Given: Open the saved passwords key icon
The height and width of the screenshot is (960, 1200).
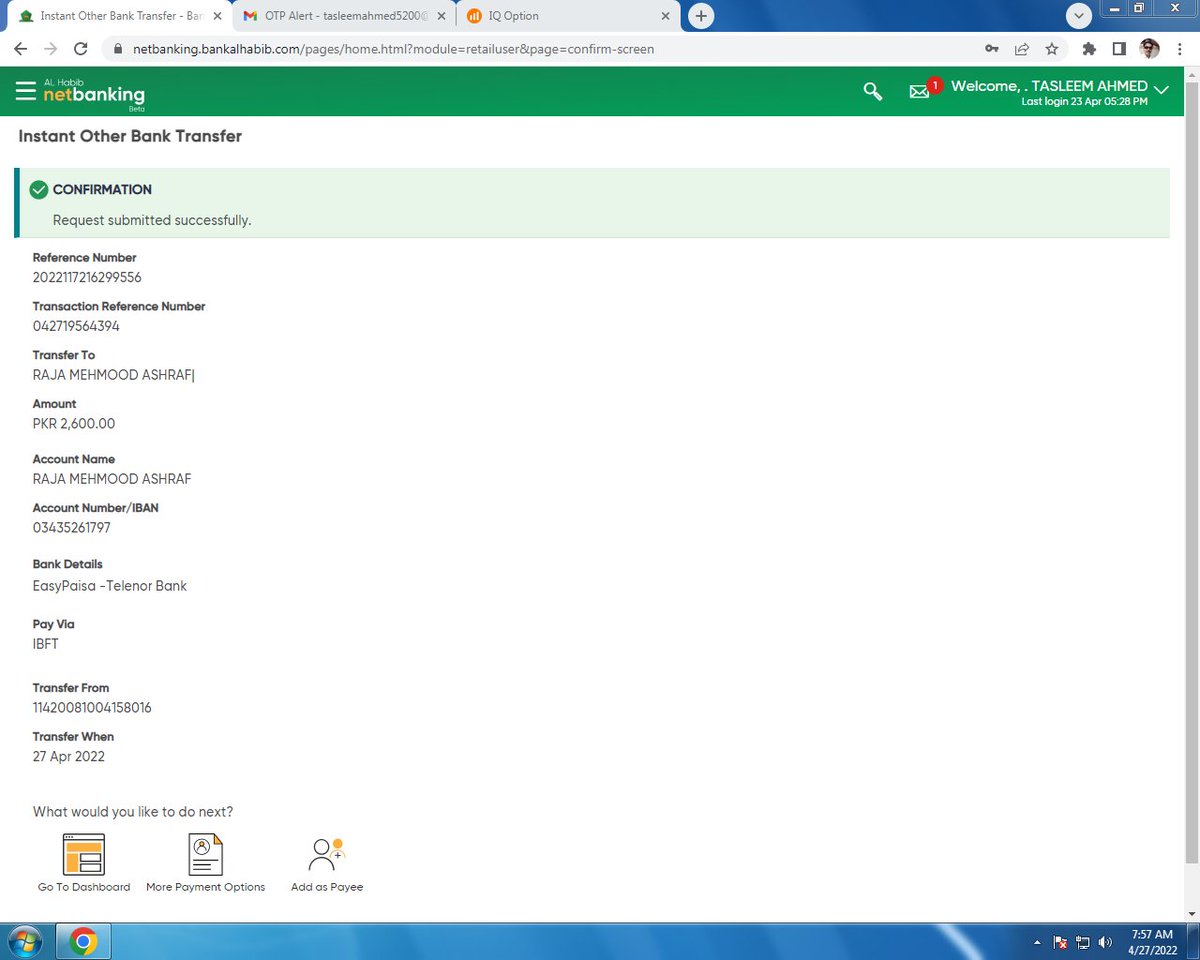Looking at the screenshot, I should coord(991,48).
